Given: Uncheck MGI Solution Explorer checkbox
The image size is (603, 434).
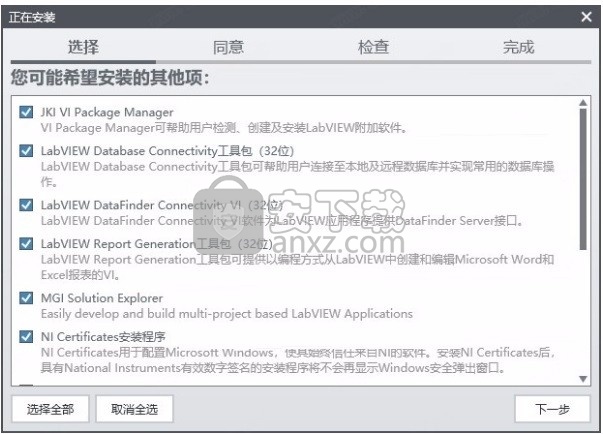Looking at the screenshot, I should click(x=26, y=298).
